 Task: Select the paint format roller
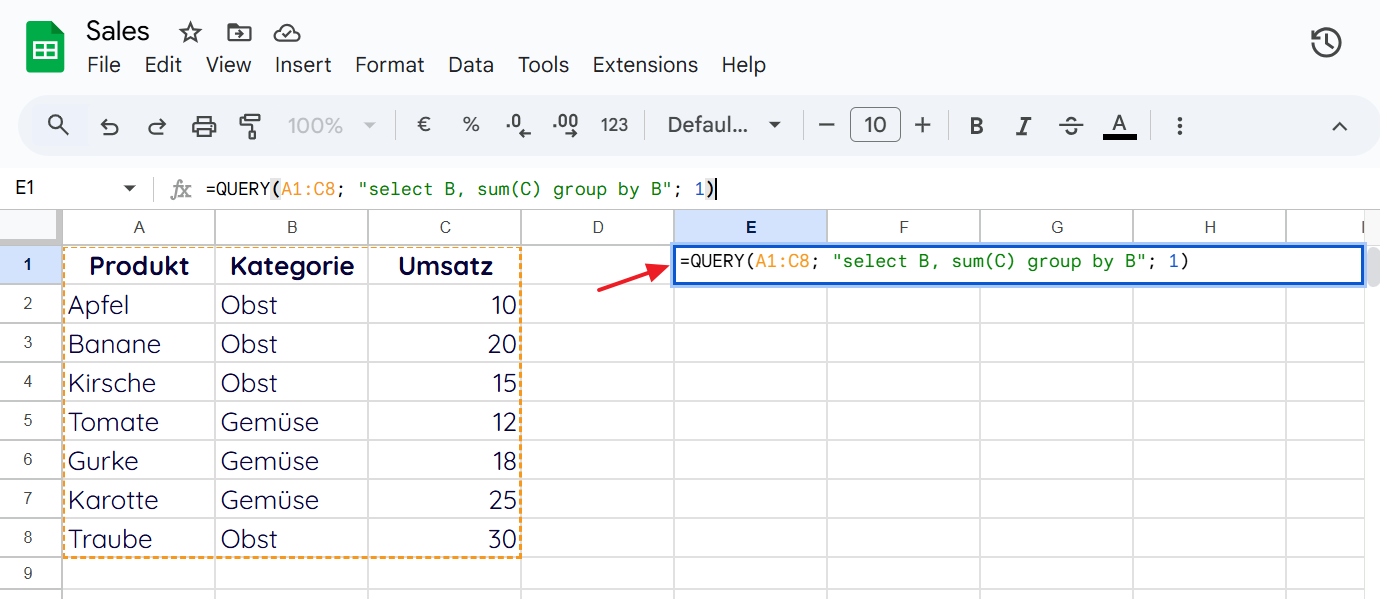(250, 126)
